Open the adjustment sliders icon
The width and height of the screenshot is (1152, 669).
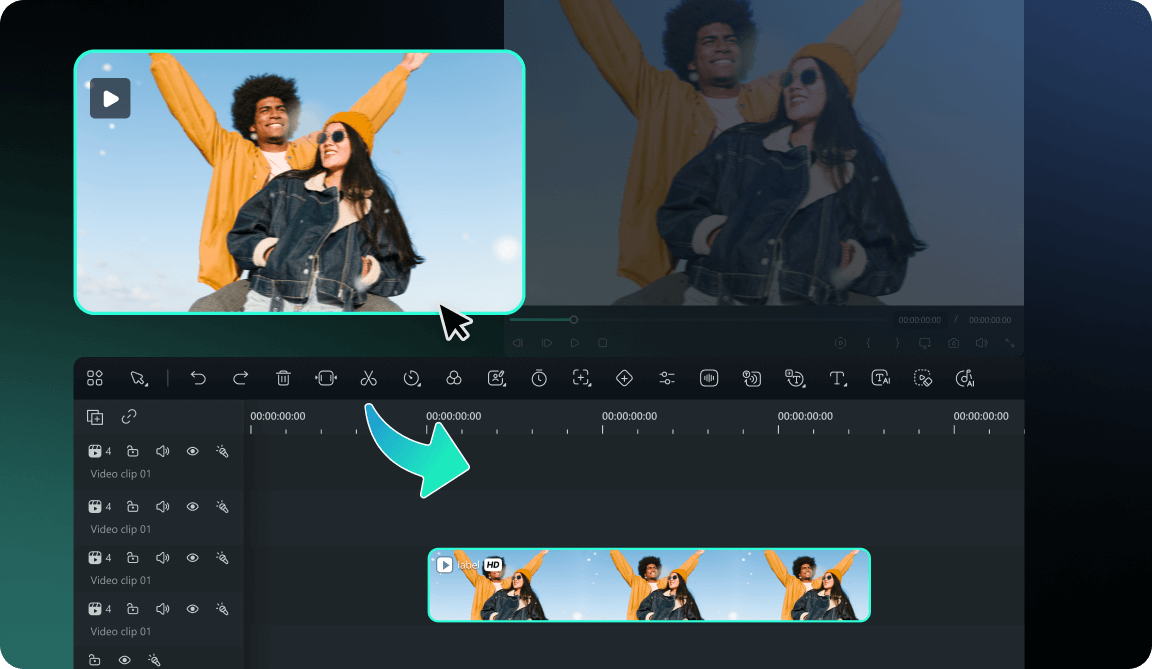click(666, 378)
